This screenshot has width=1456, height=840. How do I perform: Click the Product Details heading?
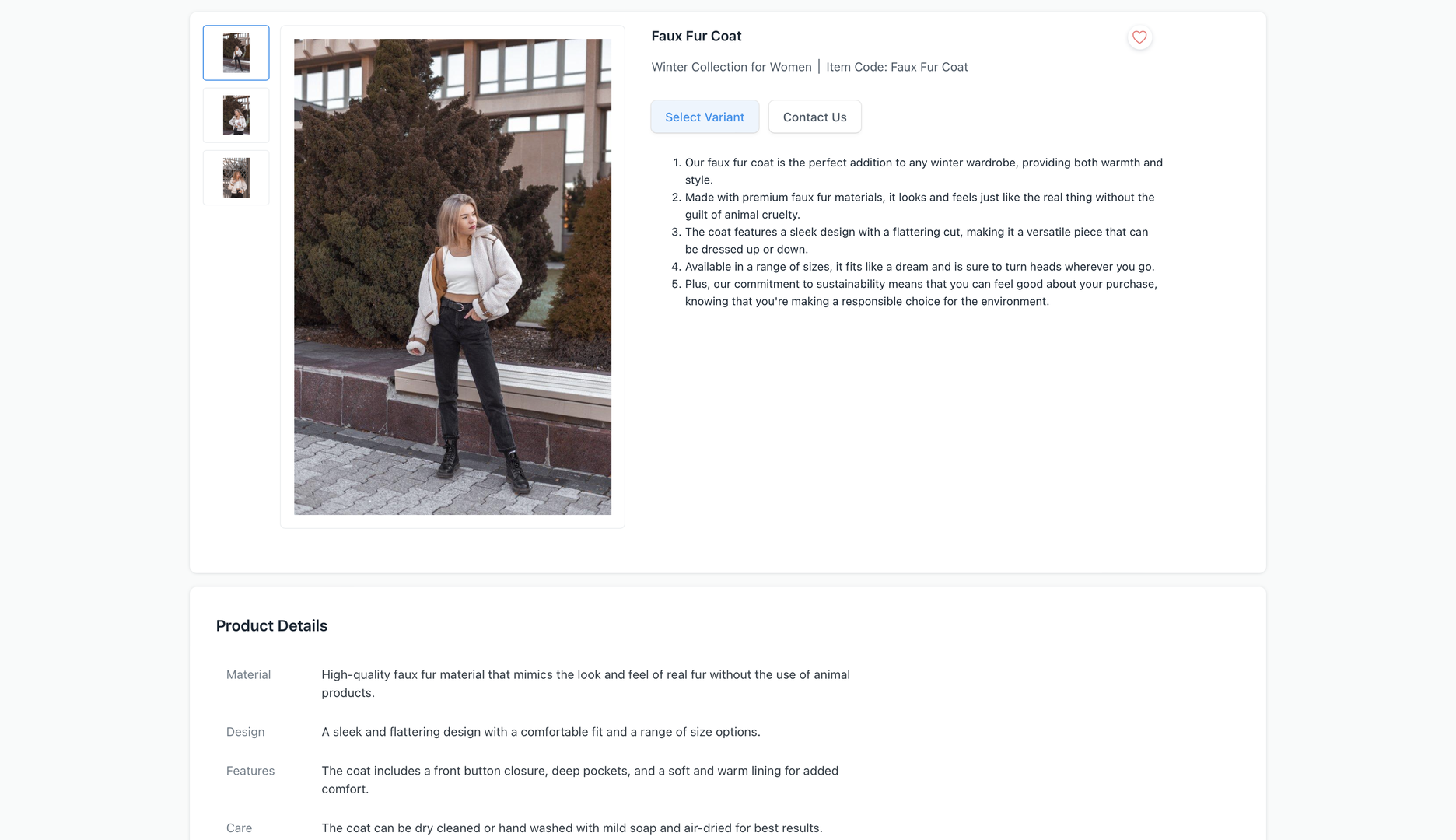[x=271, y=626]
